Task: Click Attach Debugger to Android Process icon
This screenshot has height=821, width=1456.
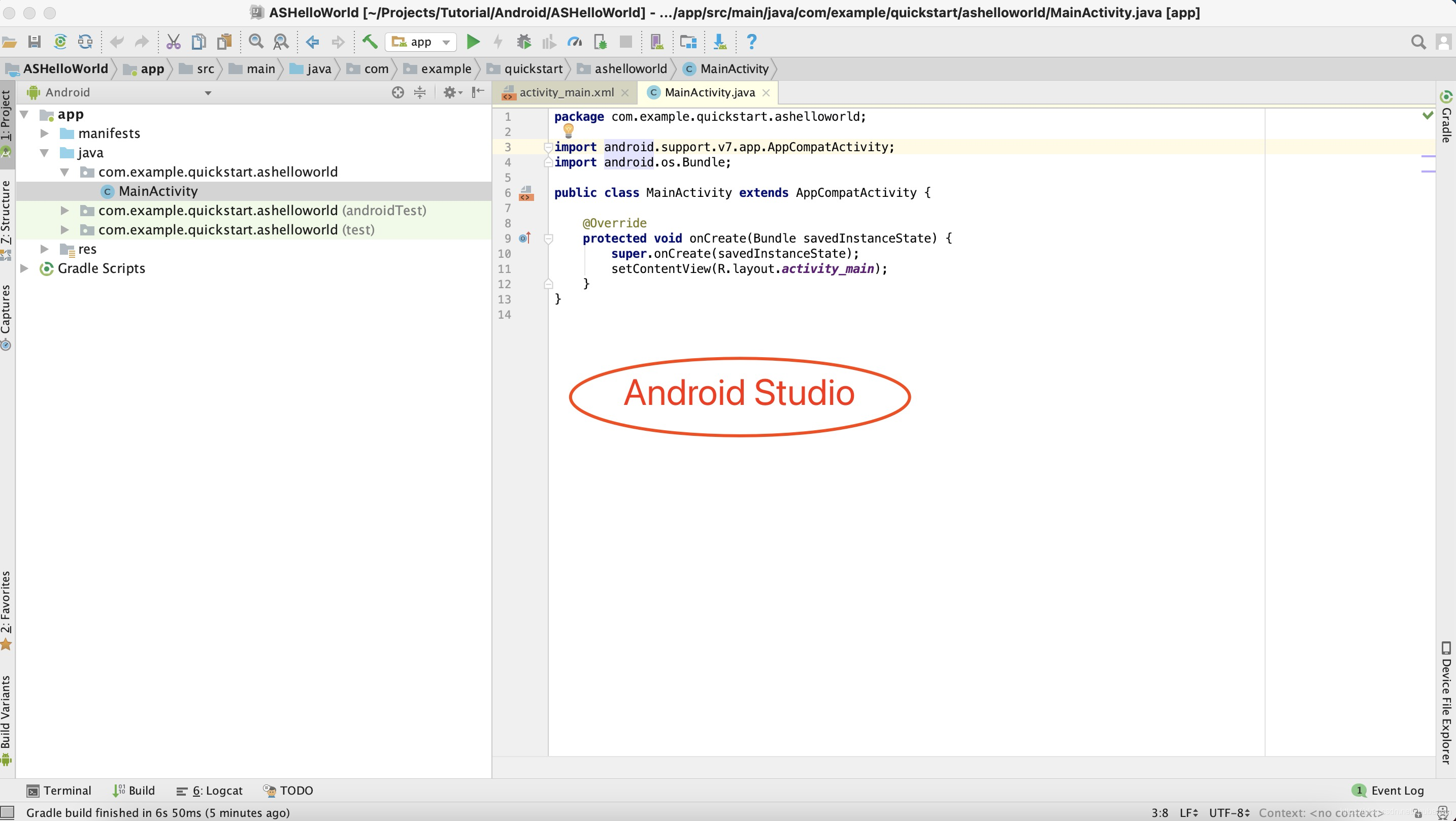Action: [600, 42]
